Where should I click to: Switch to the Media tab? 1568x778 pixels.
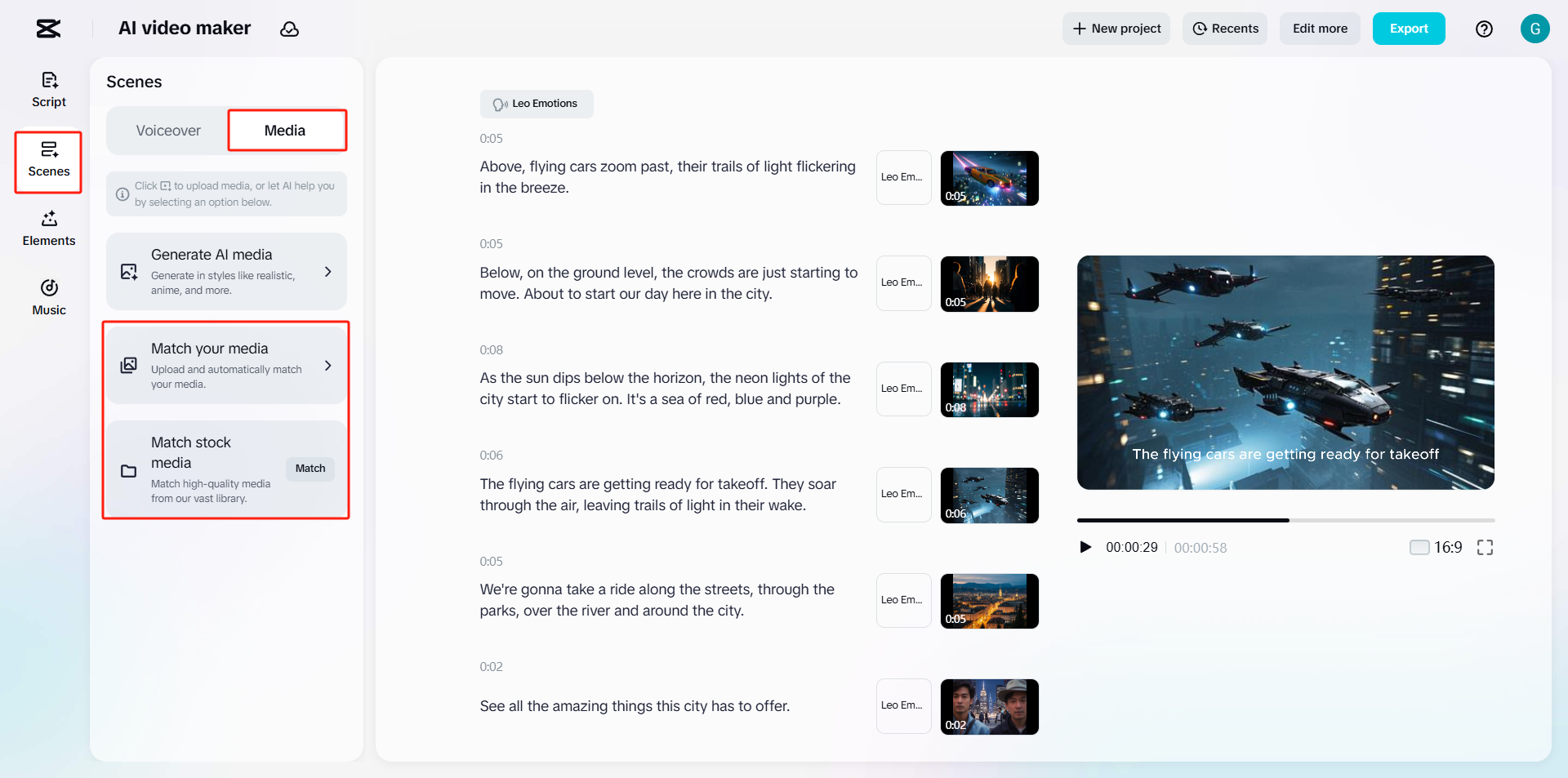285,131
